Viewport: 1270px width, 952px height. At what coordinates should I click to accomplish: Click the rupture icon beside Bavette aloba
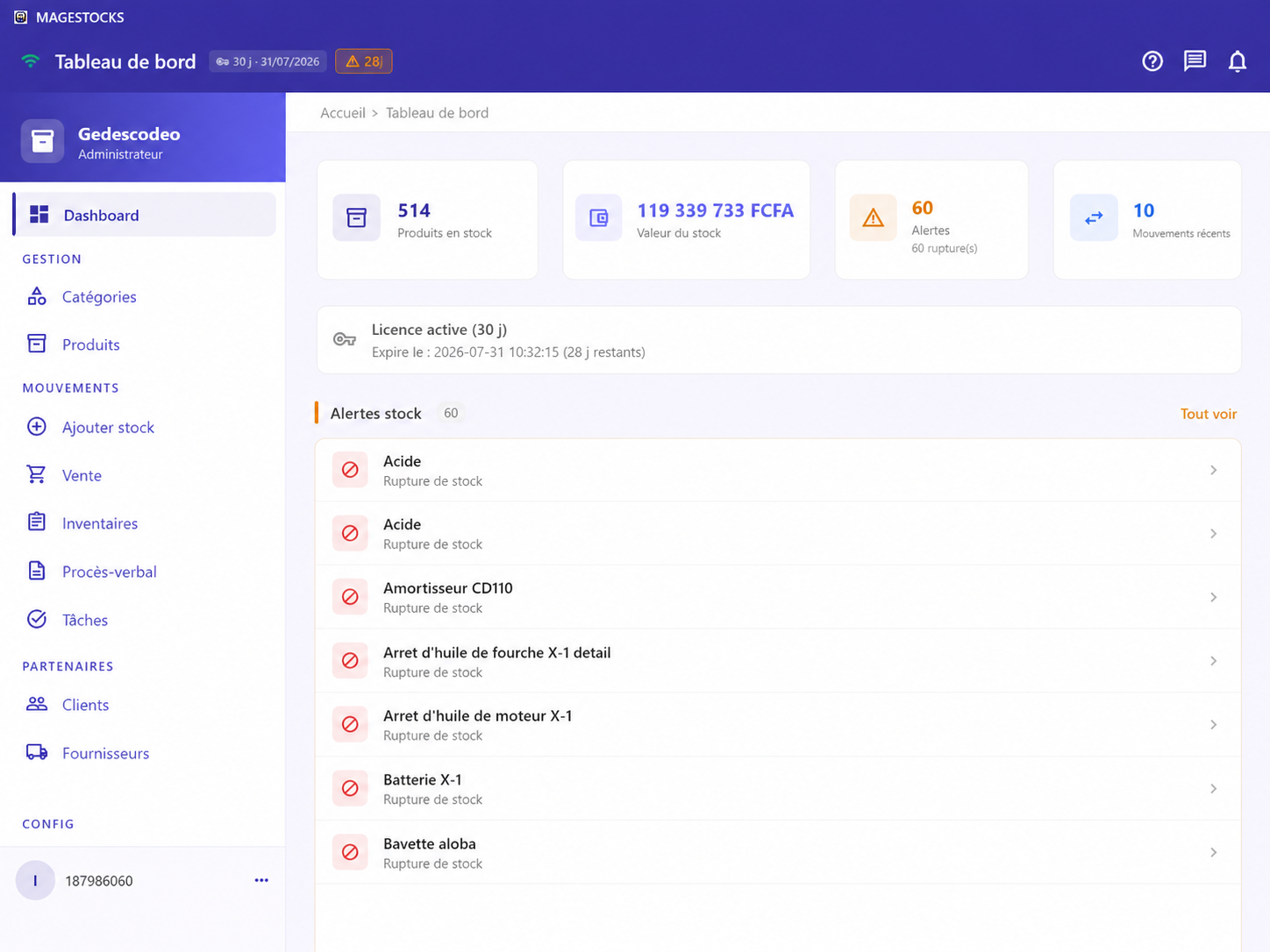[x=350, y=852]
